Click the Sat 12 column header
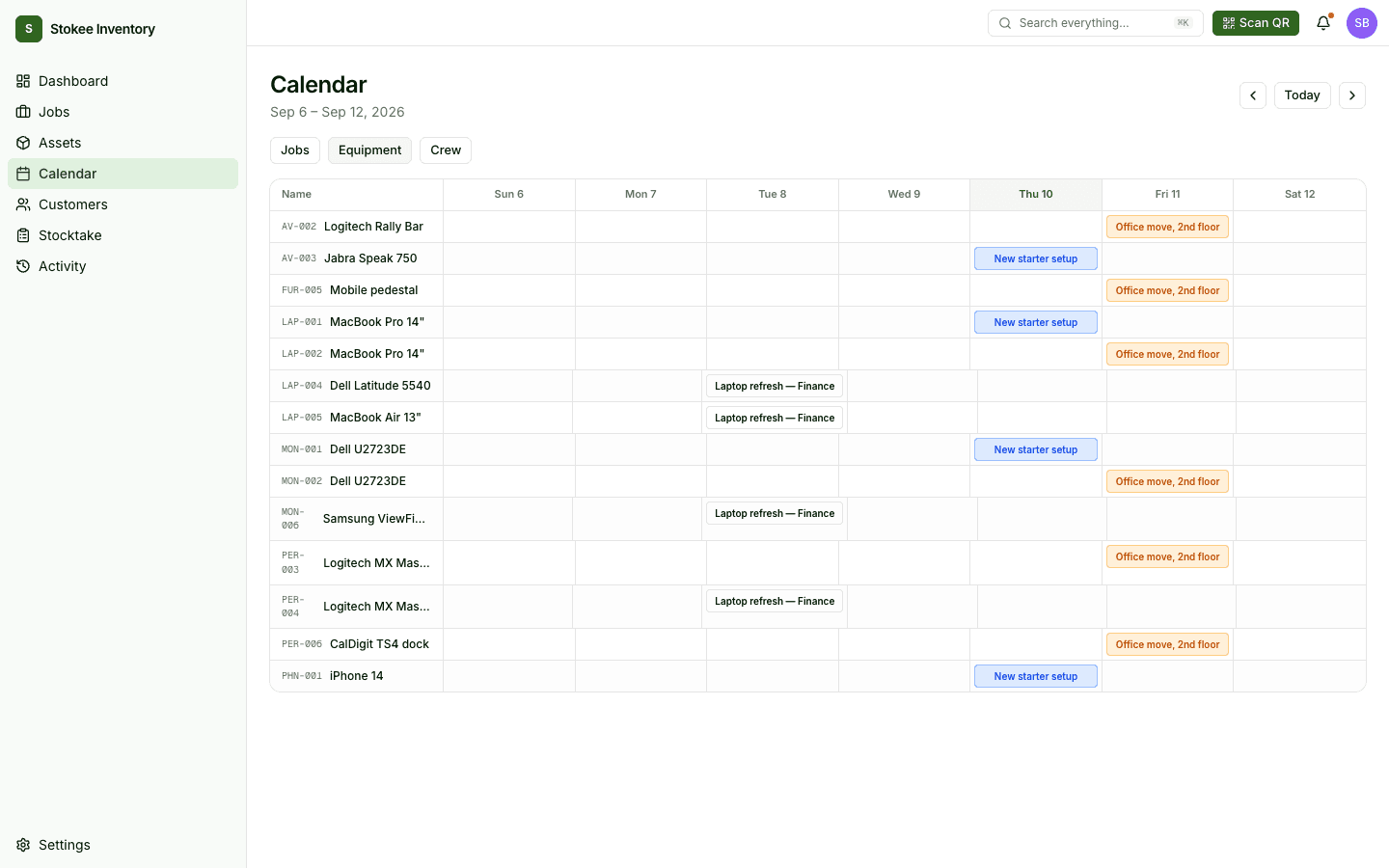Image resolution: width=1389 pixels, height=868 pixels. click(1299, 195)
